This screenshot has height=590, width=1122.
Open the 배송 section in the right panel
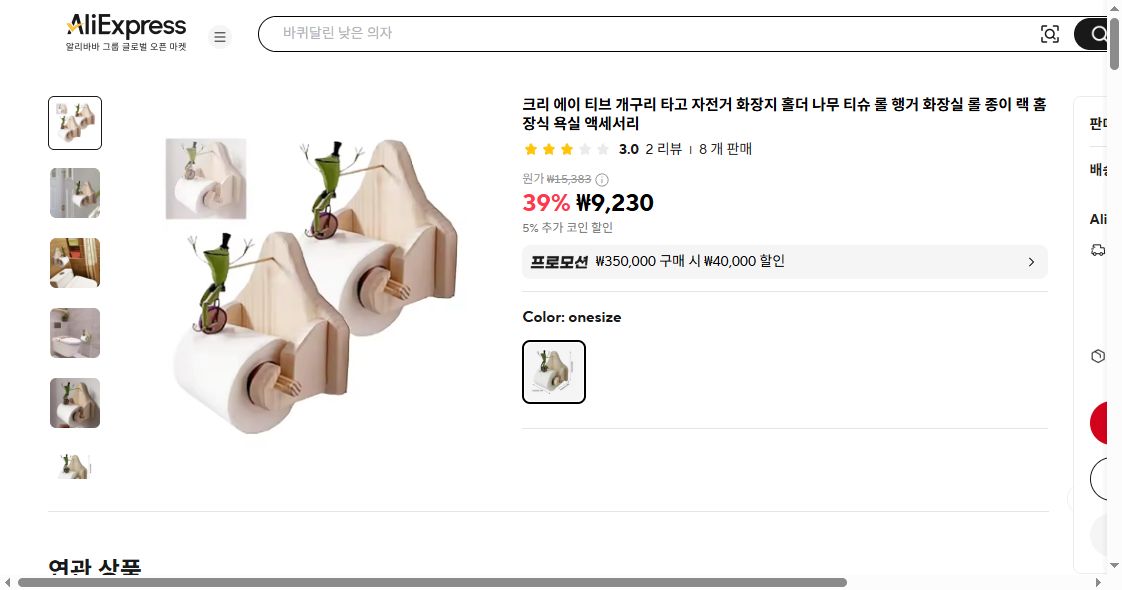coord(1098,170)
